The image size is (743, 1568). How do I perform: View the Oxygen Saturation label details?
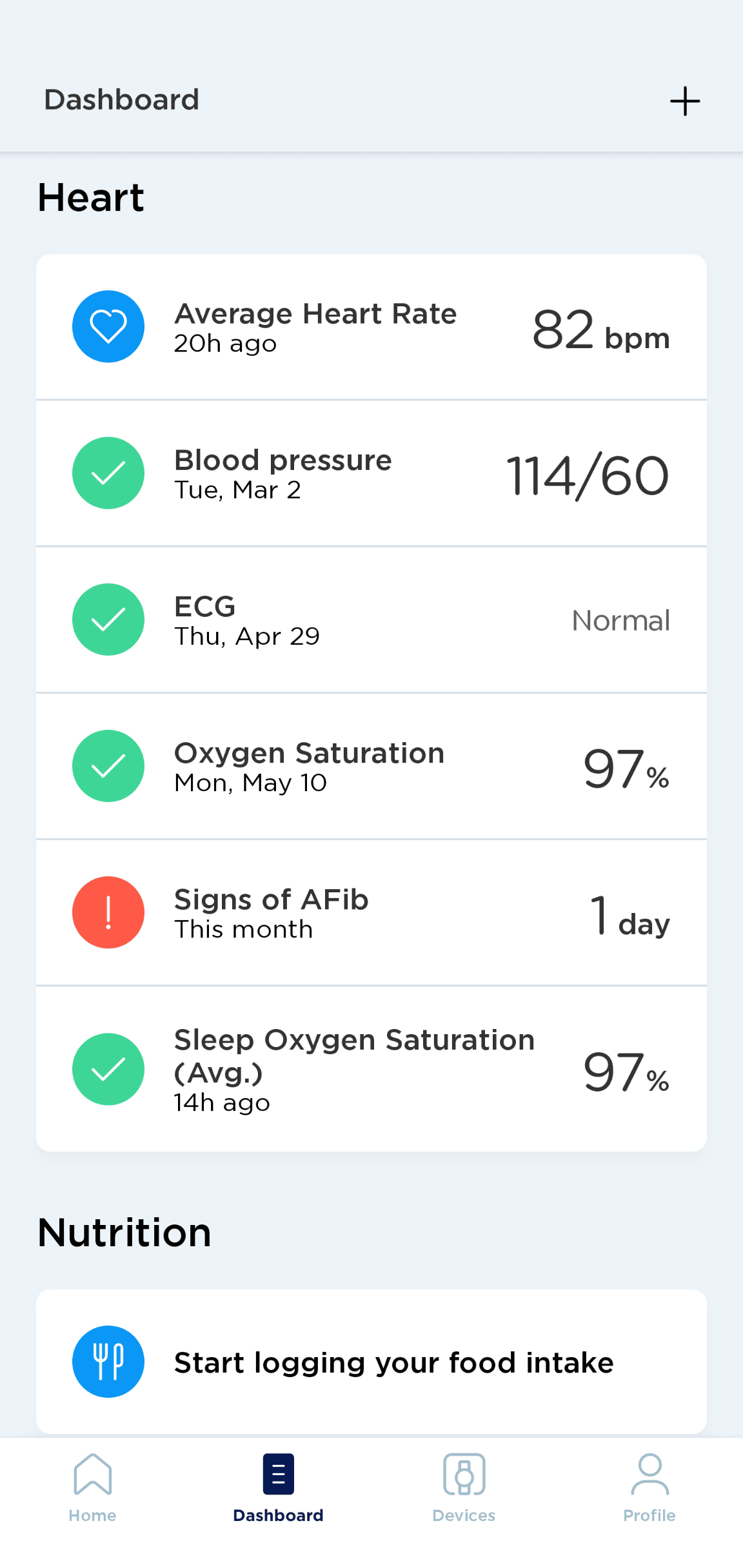310,753
